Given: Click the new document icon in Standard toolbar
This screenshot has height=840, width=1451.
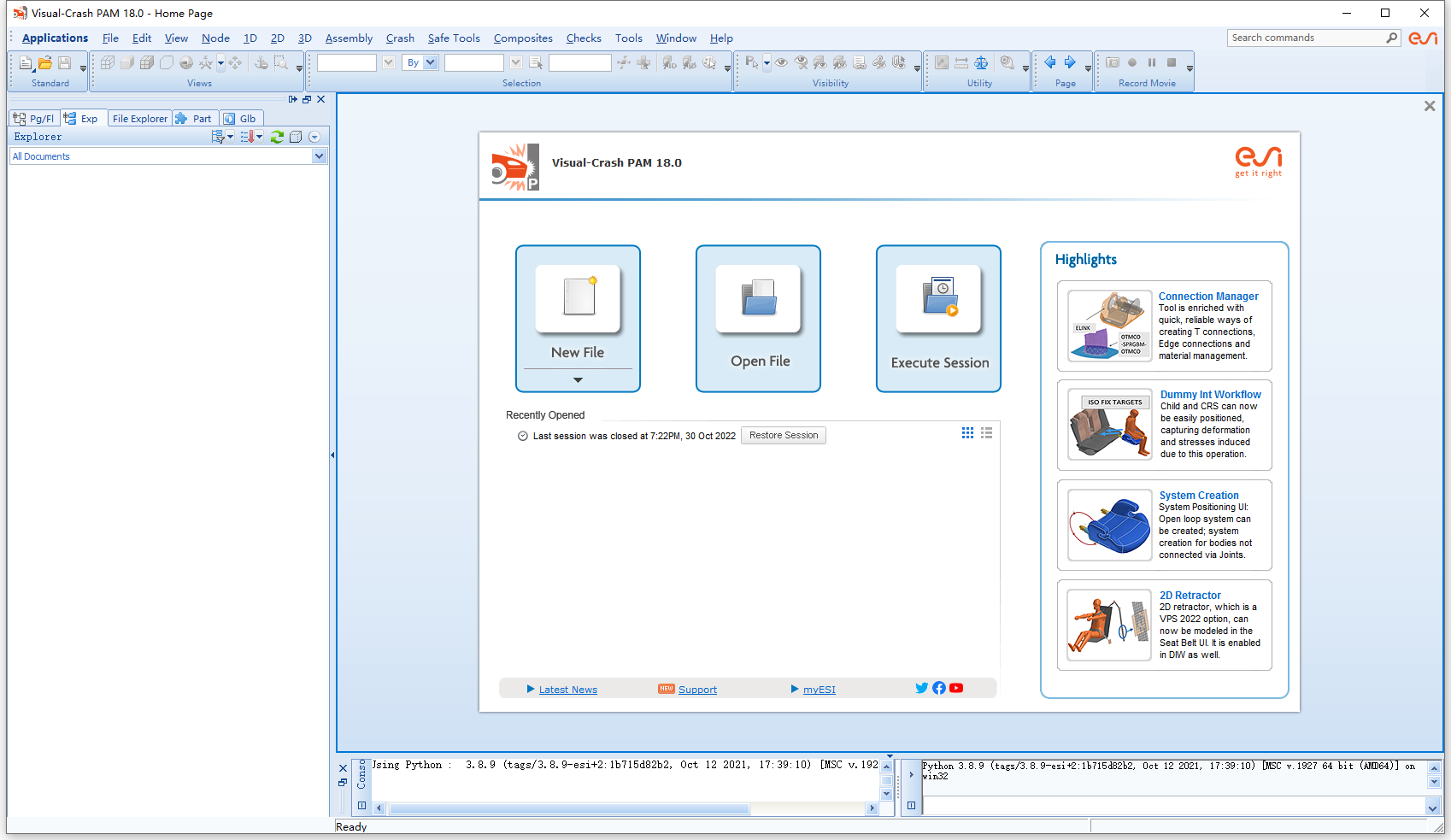Looking at the screenshot, I should (26, 63).
